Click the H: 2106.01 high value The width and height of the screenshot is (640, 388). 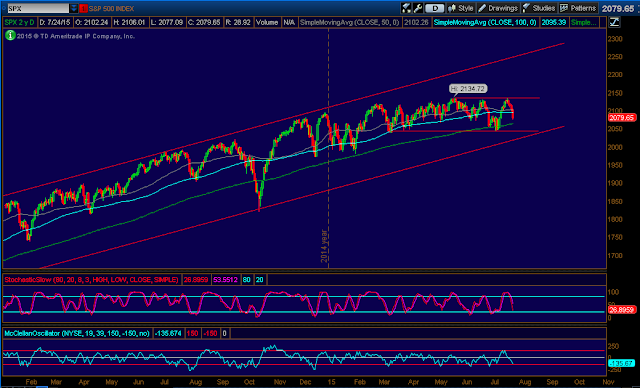point(129,22)
